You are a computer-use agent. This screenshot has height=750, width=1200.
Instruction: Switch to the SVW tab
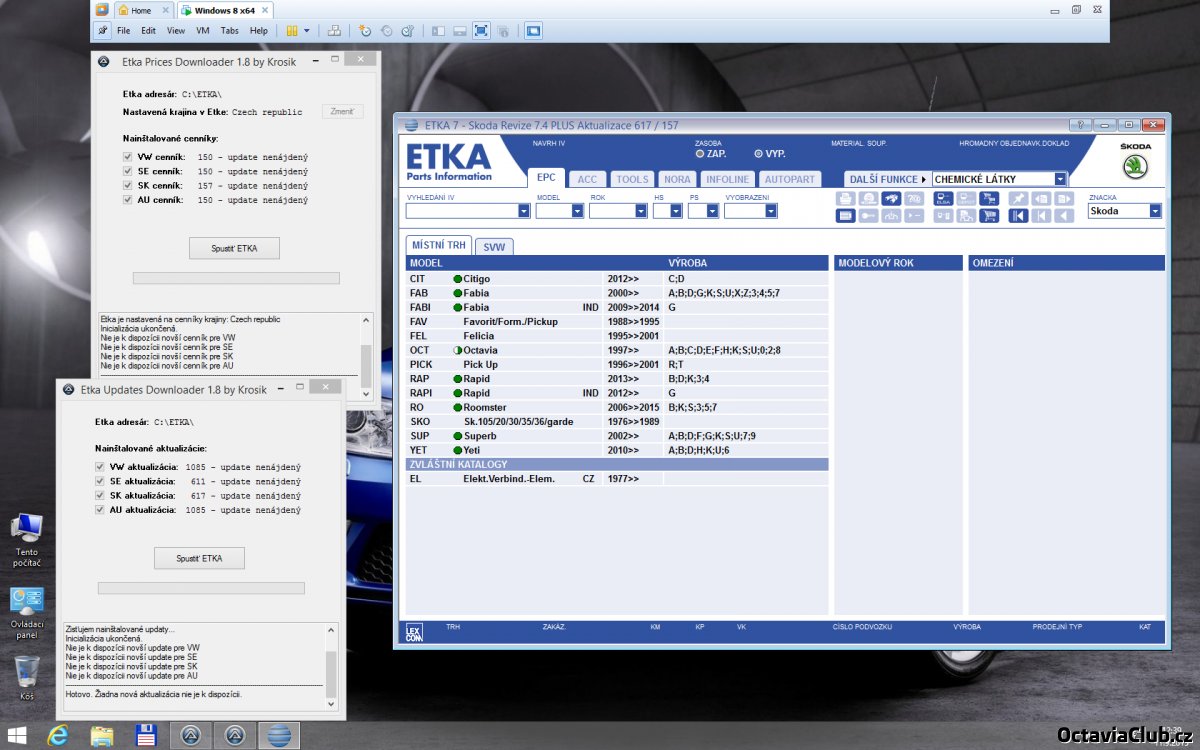(494, 246)
